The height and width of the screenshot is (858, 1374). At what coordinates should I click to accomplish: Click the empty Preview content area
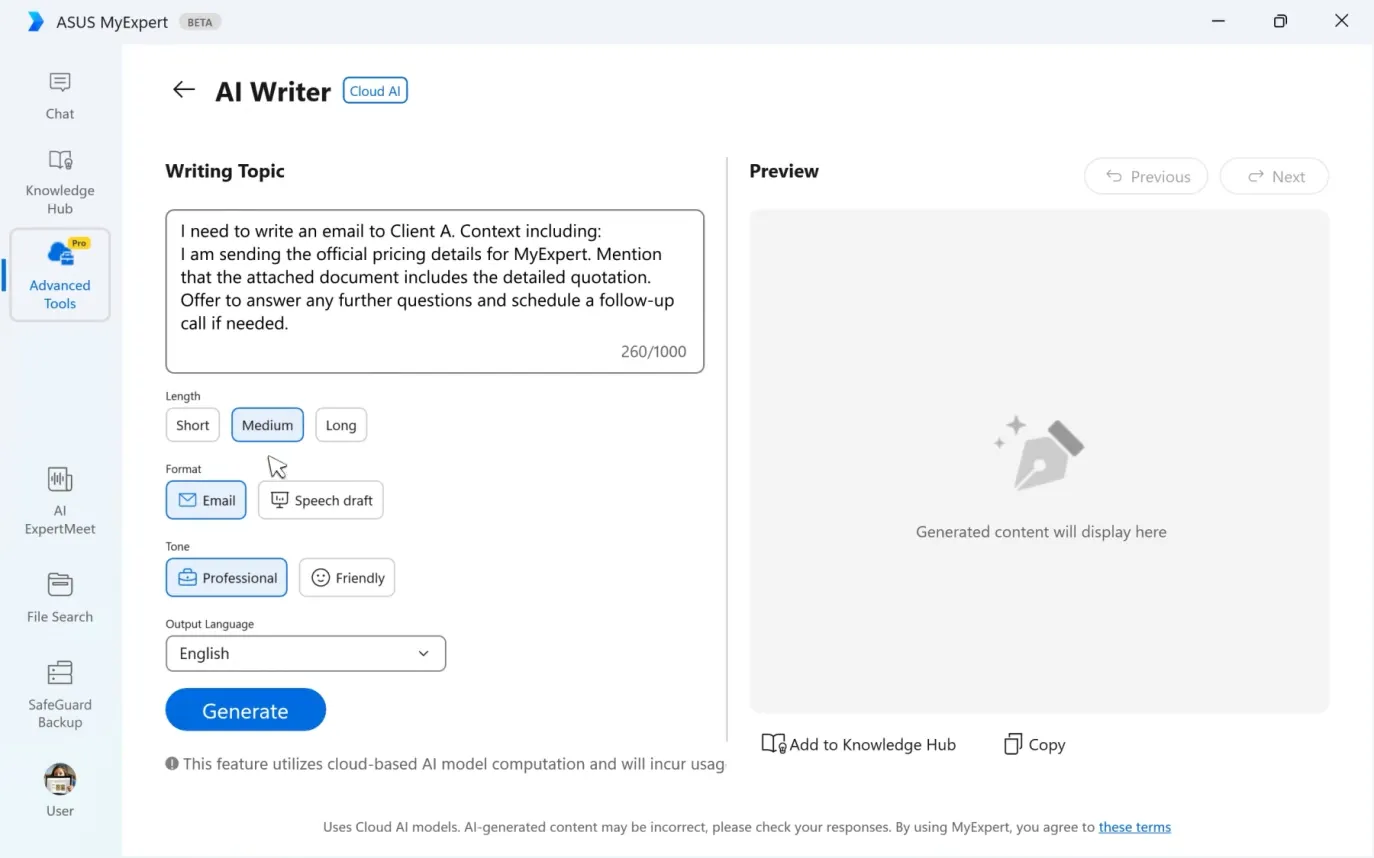point(1039,461)
